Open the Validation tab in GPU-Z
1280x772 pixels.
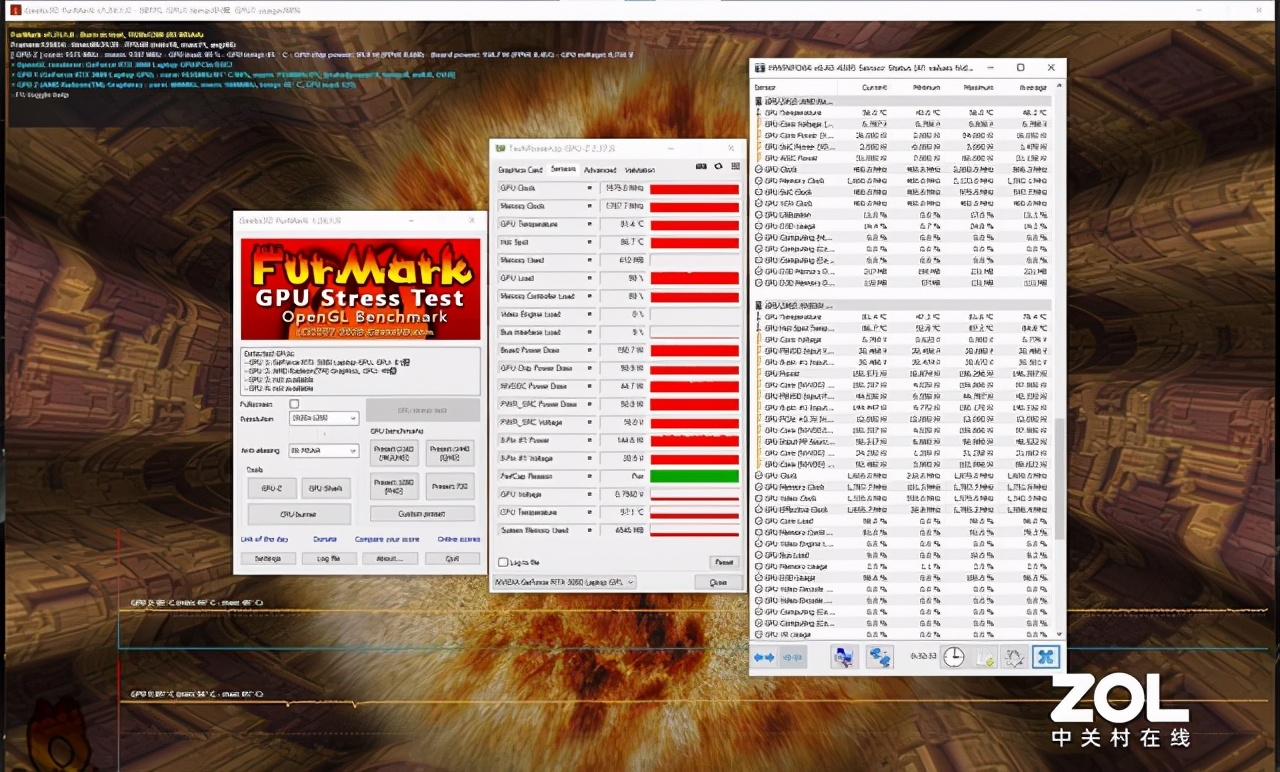tap(640, 170)
